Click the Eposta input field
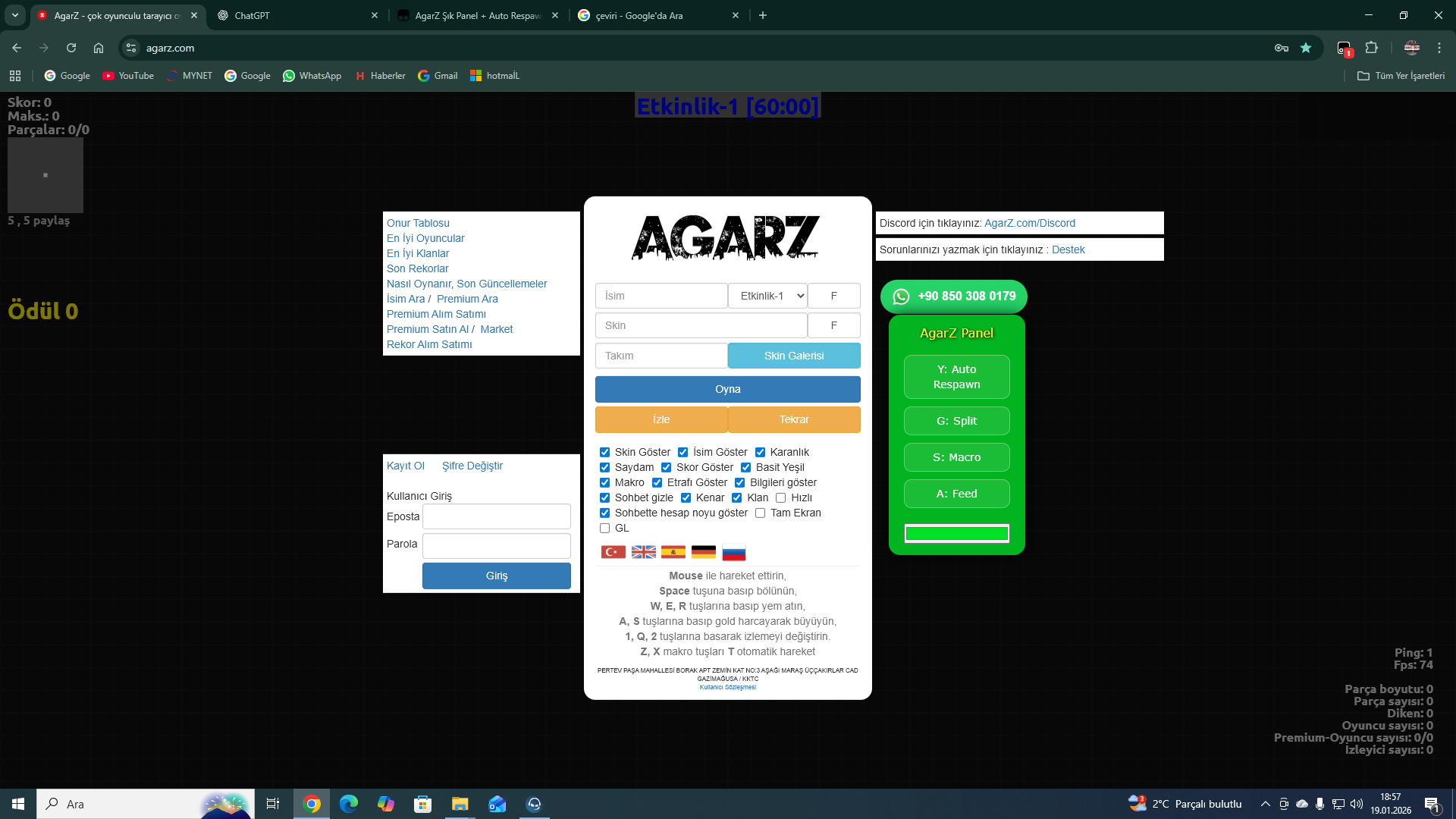The width and height of the screenshot is (1456, 819). pos(497,516)
